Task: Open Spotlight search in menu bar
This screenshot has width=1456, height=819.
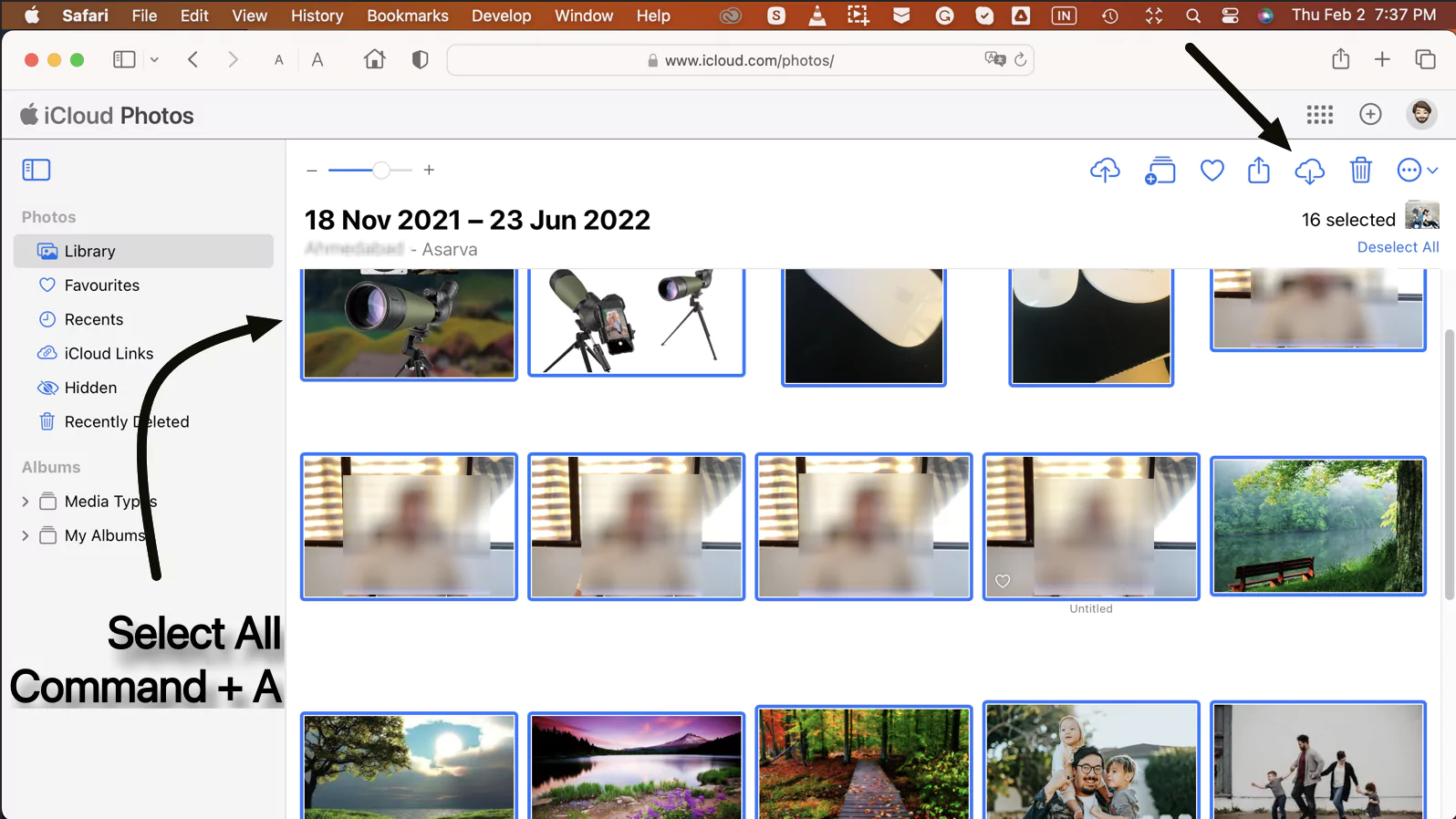Action: pyautogui.click(x=1192, y=16)
